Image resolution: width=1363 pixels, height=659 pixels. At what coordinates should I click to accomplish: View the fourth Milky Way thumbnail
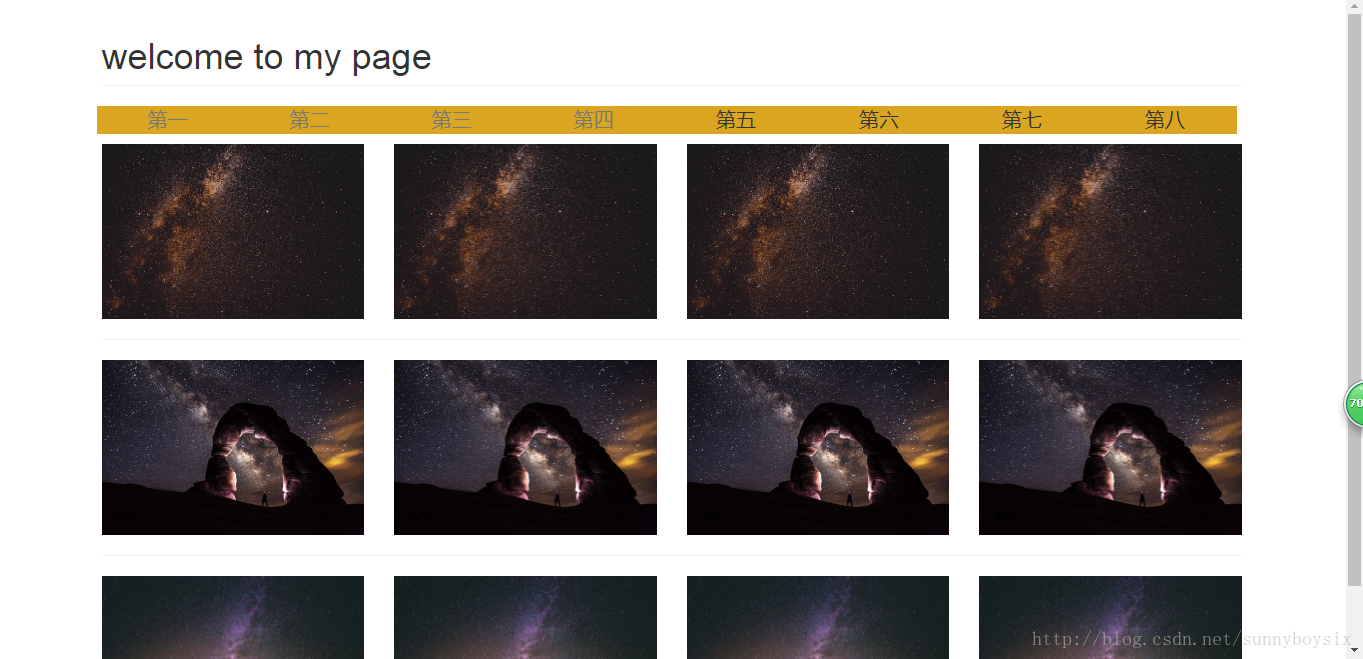[x=1110, y=231]
